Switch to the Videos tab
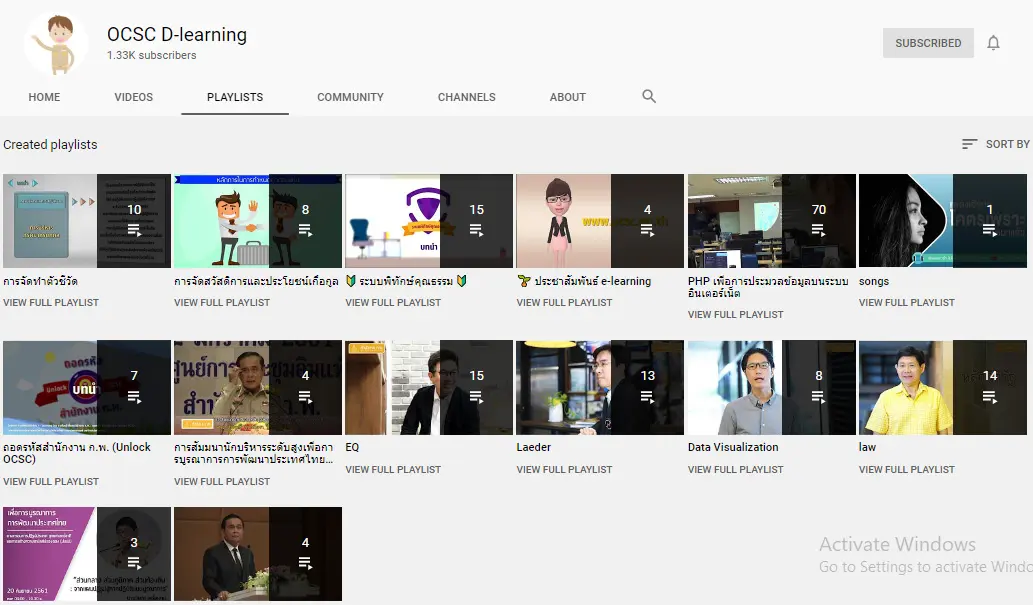 (134, 97)
